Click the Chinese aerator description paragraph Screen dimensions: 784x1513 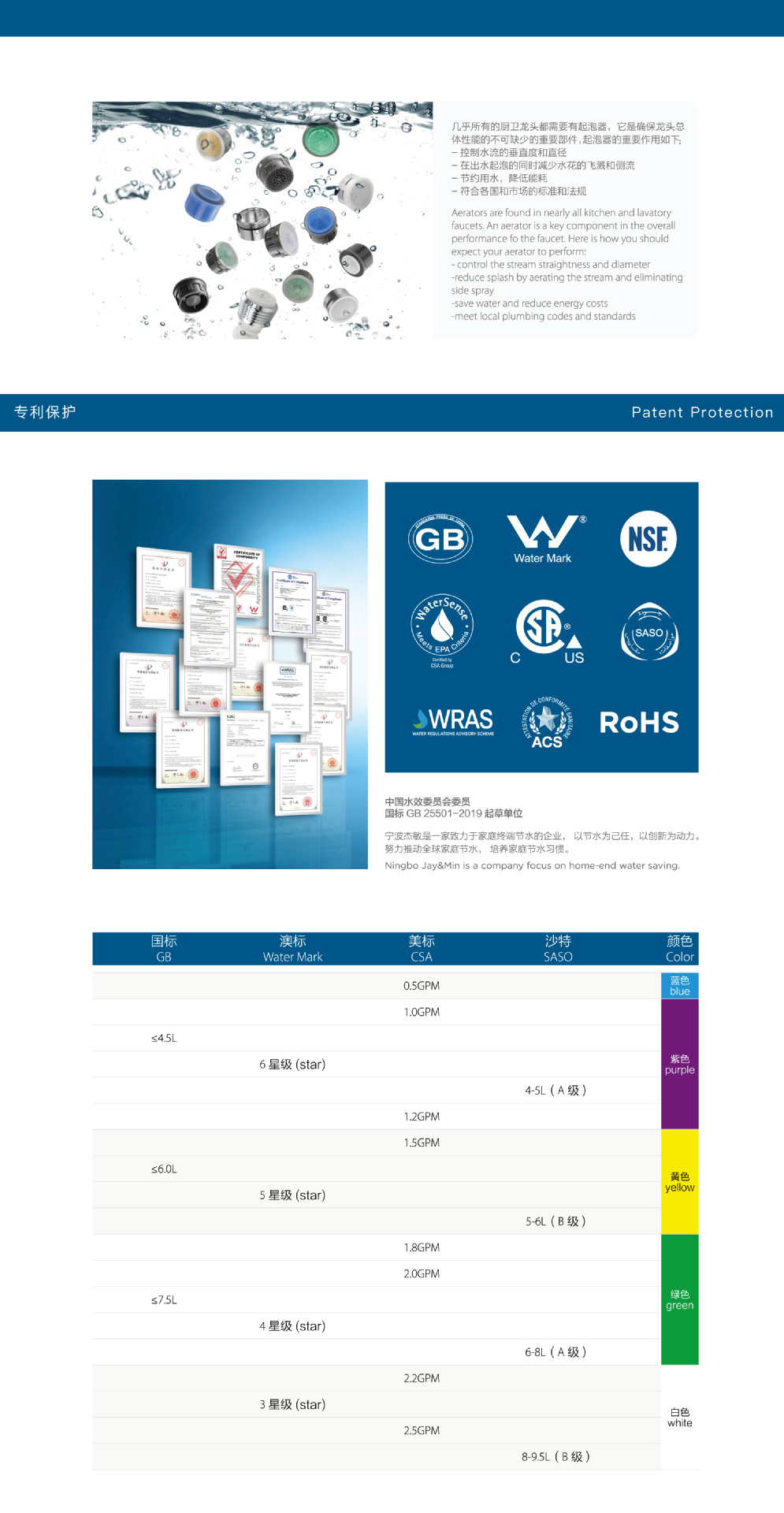point(567,158)
